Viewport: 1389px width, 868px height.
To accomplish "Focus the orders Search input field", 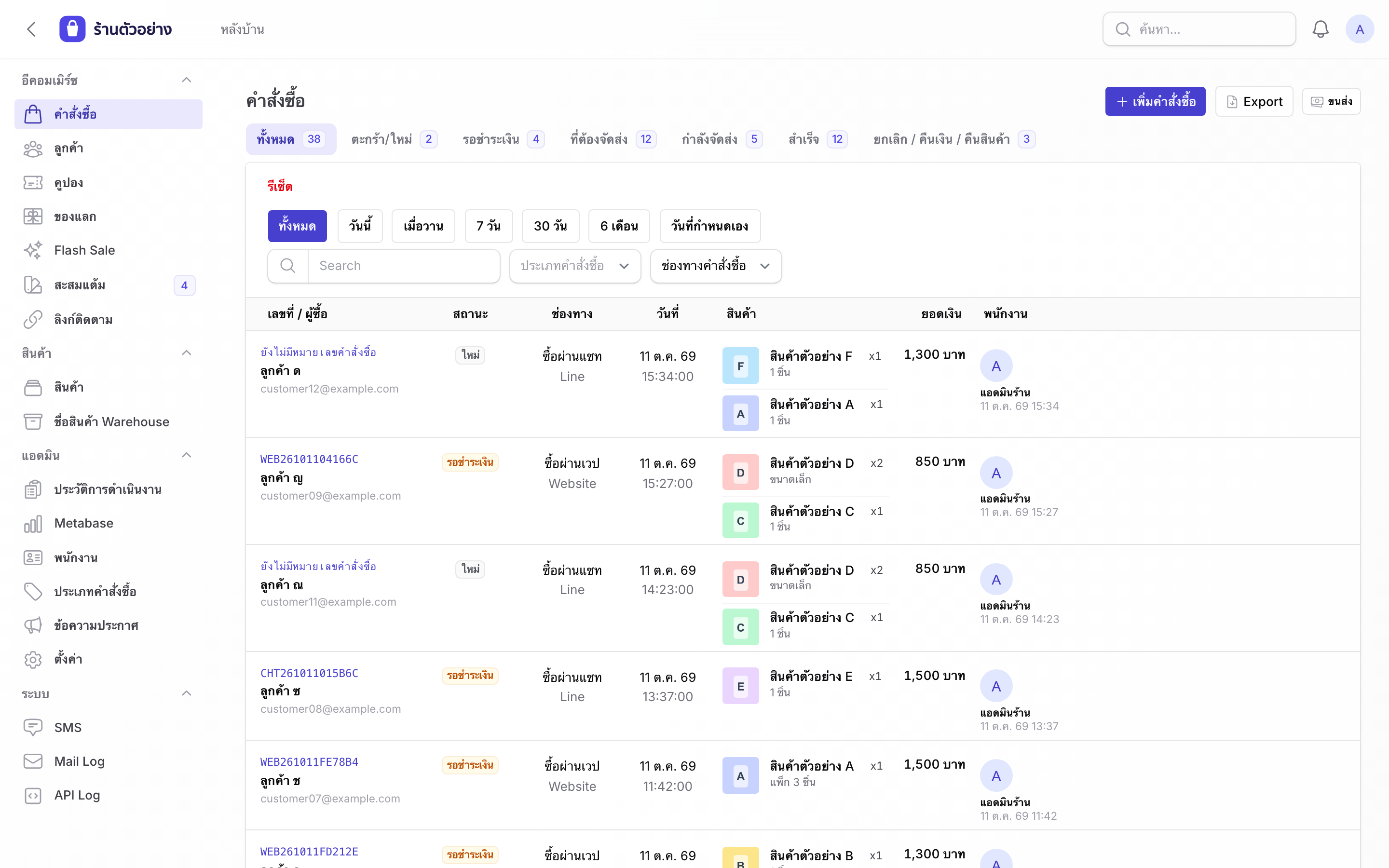I will click(404, 266).
